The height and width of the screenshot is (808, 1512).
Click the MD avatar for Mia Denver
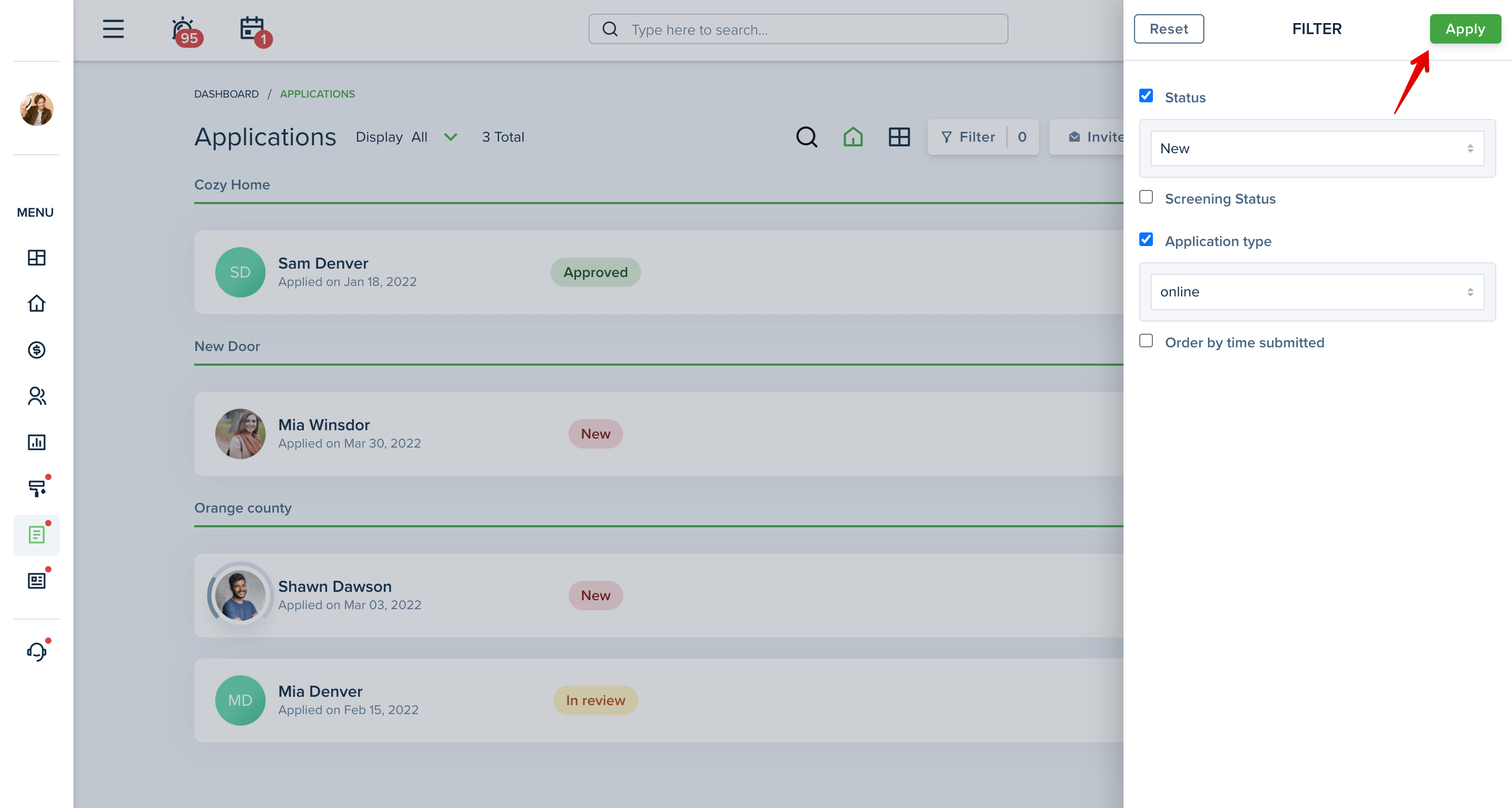click(x=240, y=700)
